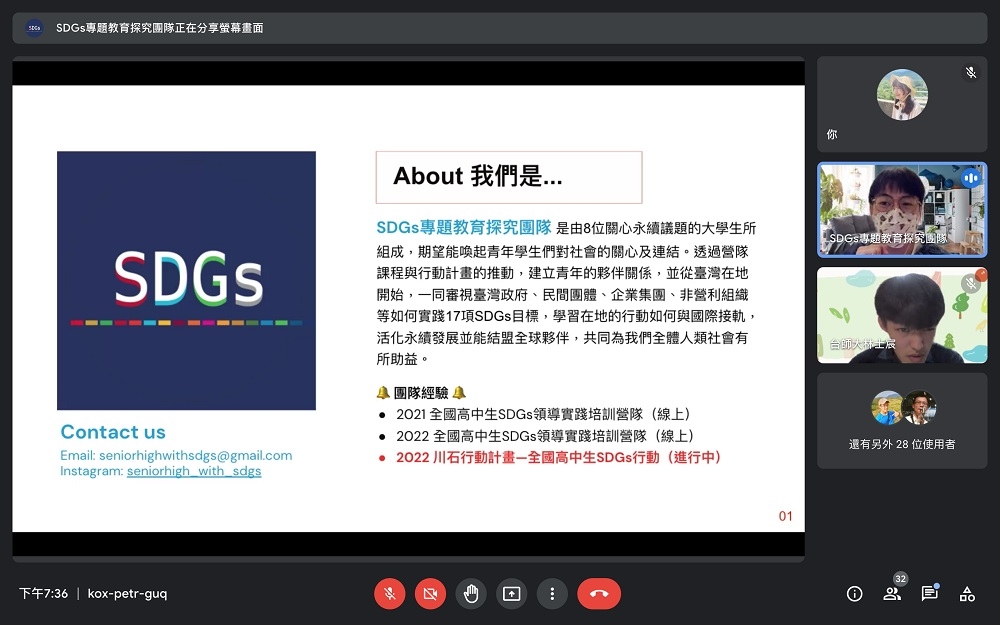
Task: Click the blue SDGs專題教育探究團隊 text in the slide
Action: pos(464,228)
